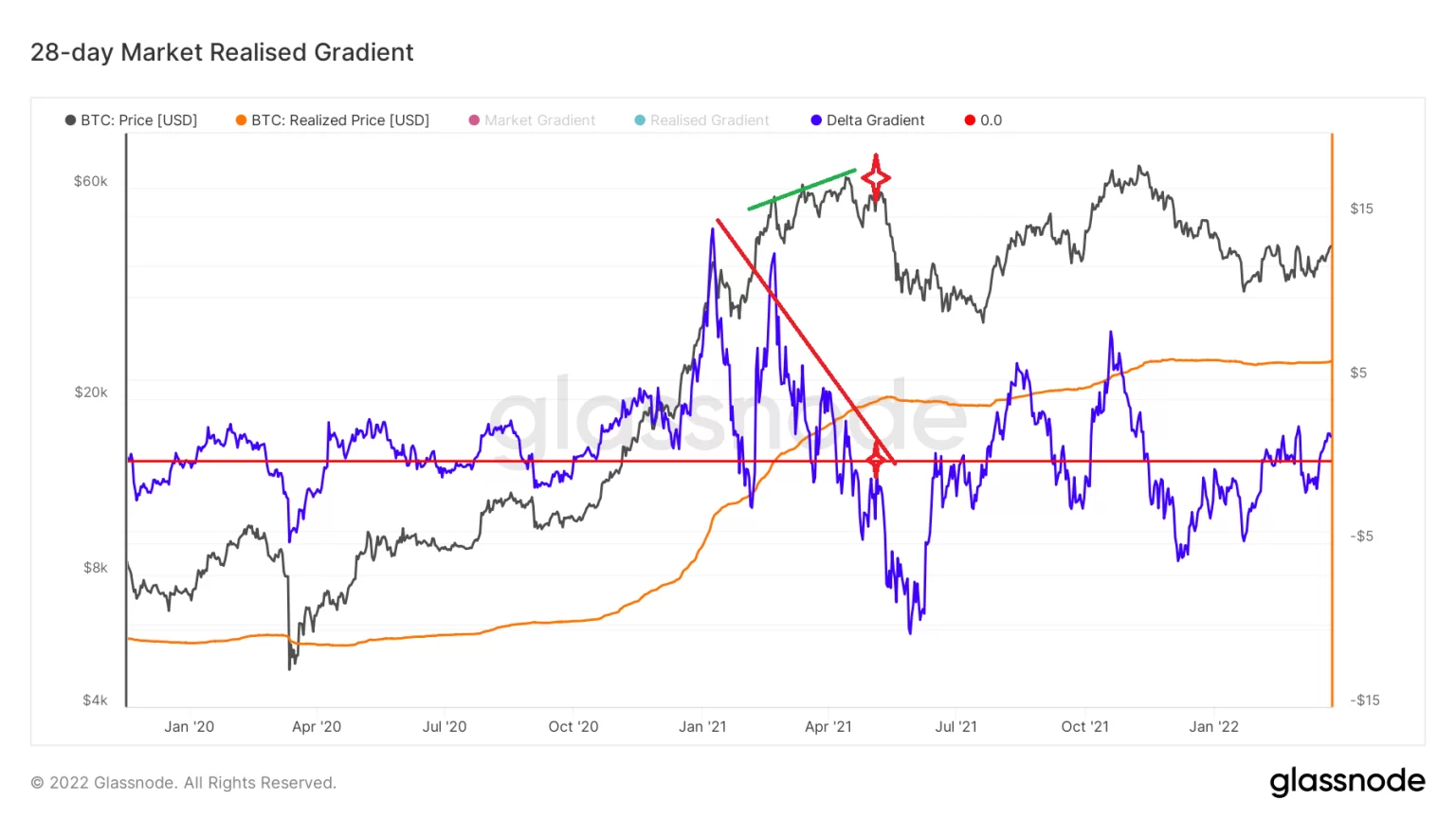
Task: Click the $60k left axis label
Action: 91,181
